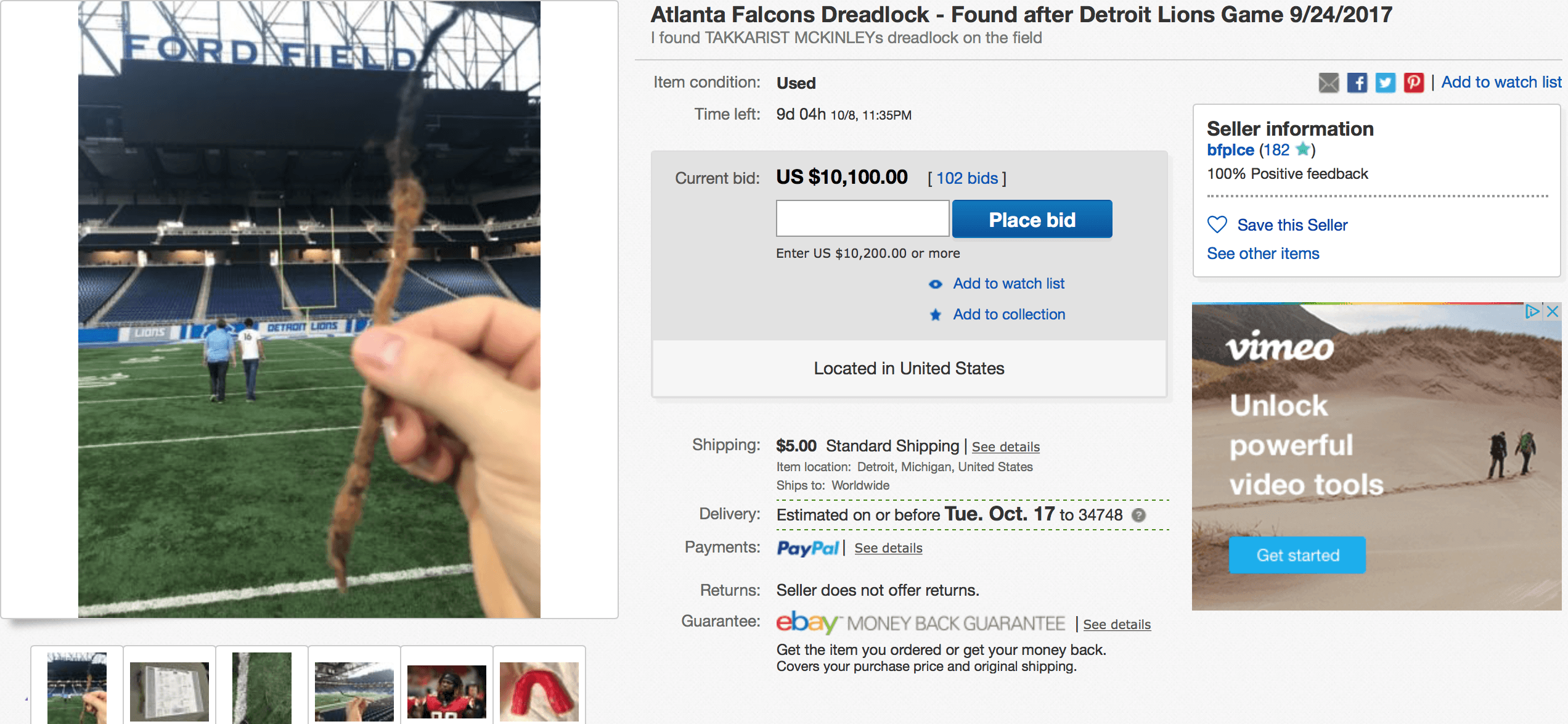Click star icon Add to collection
The height and width of the screenshot is (724, 1568).
tap(935, 315)
